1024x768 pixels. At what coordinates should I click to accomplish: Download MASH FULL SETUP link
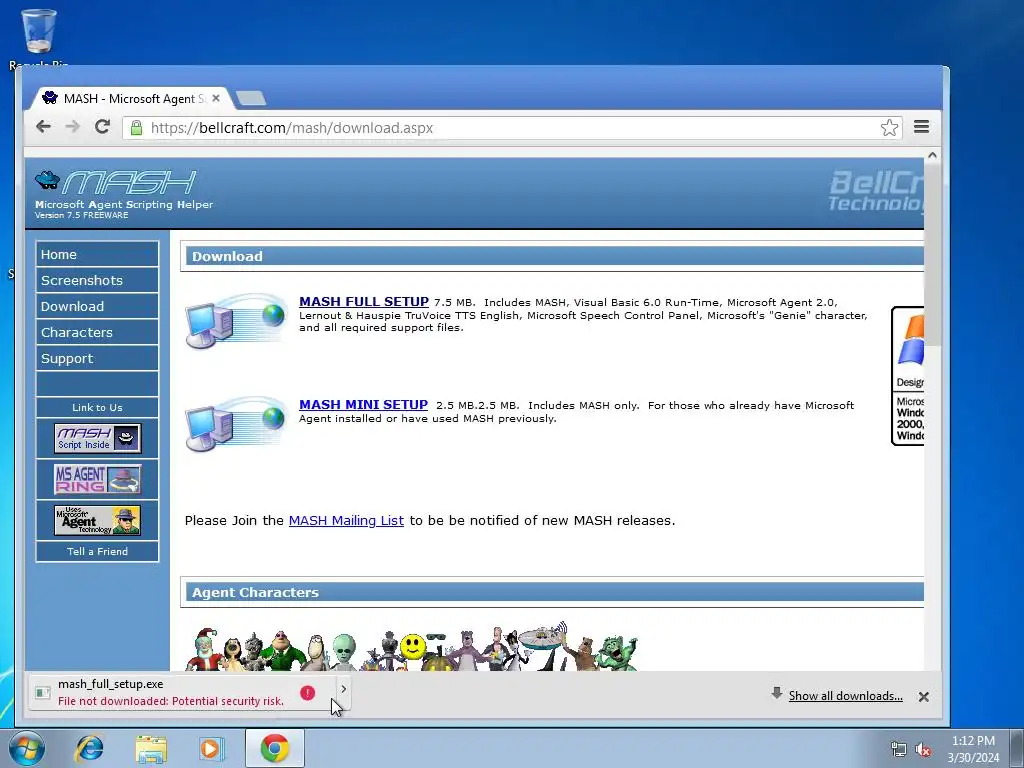pyautogui.click(x=364, y=302)
